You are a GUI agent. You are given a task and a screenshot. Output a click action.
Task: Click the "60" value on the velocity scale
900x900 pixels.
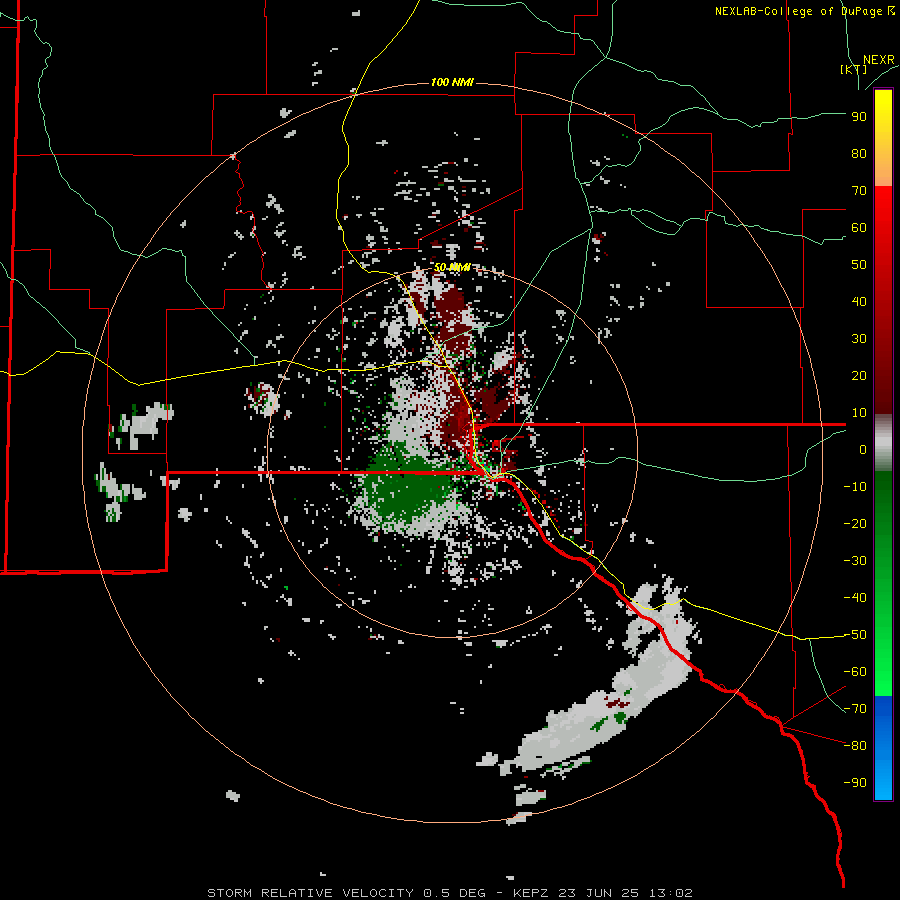pyautogui.click(x=859, y=227)
